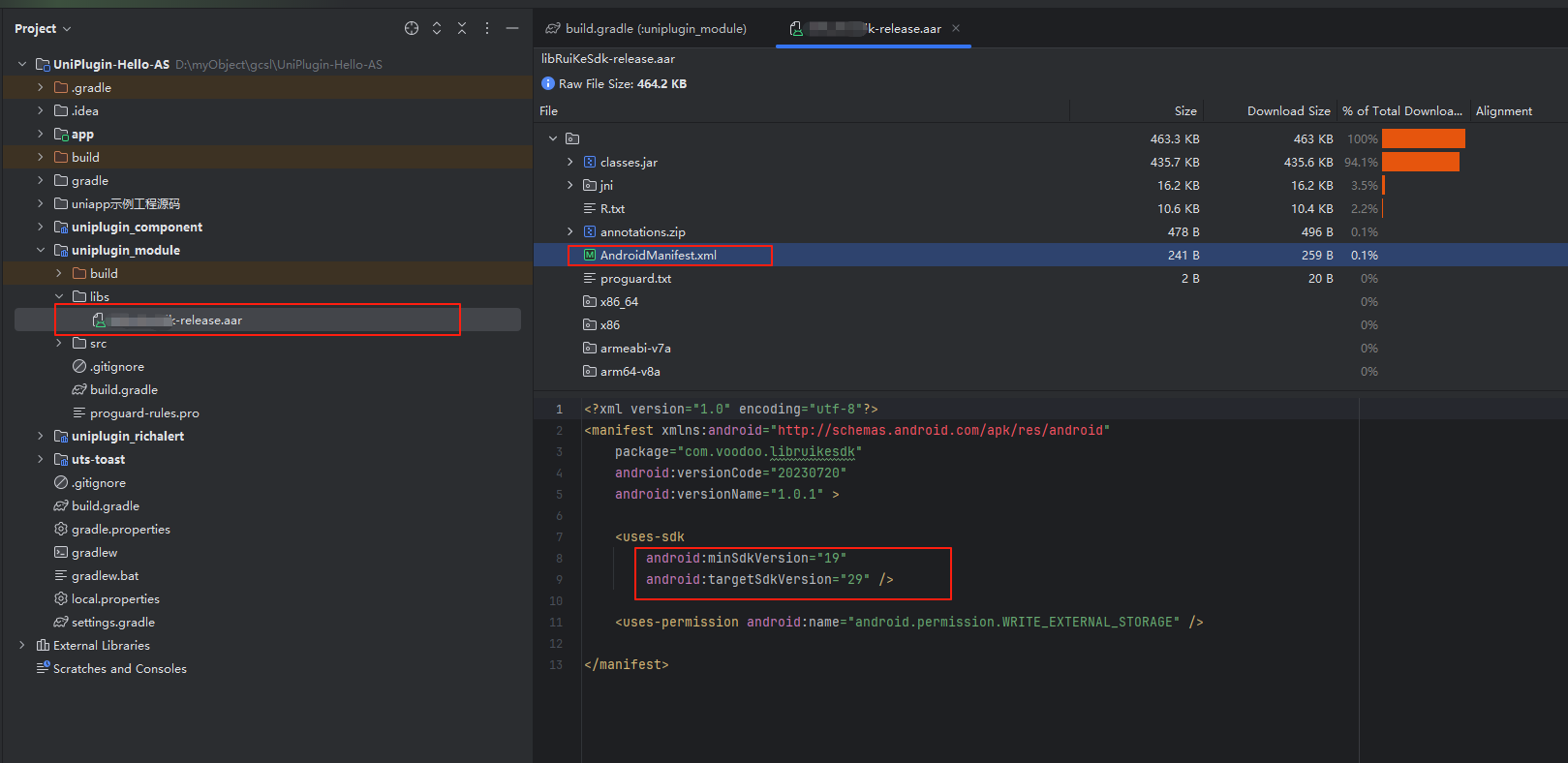Collapse the uniplugin_module node

[x=41, y=250]
